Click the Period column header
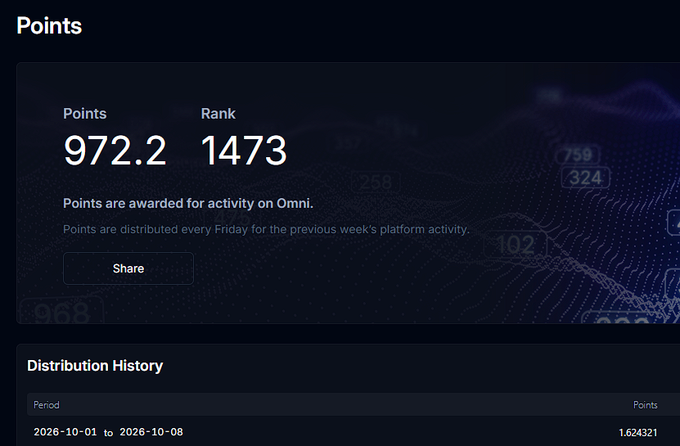This screenshot has height=446, width=680. point(46,405)
